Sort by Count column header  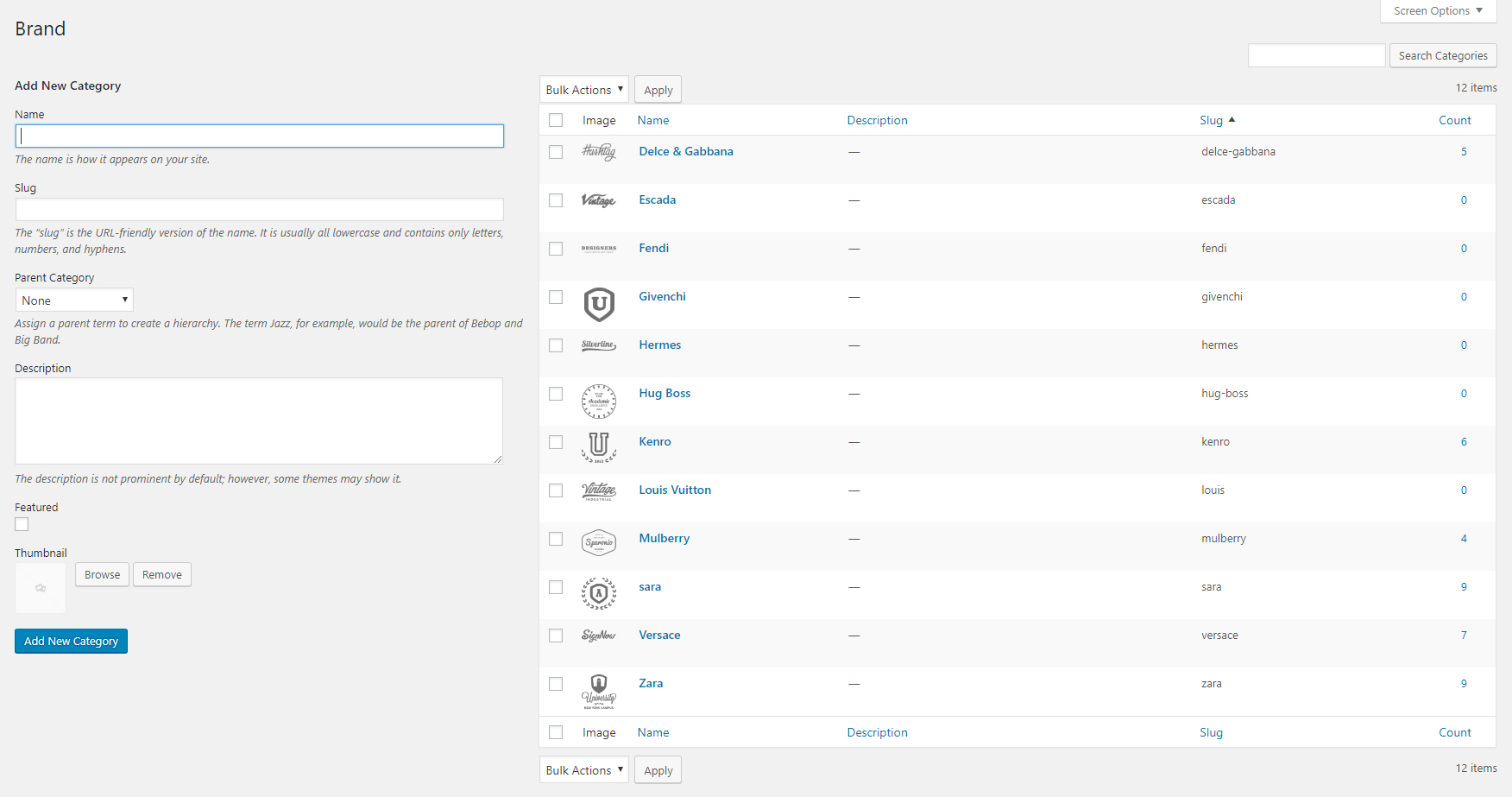[x=1455, y=120]
